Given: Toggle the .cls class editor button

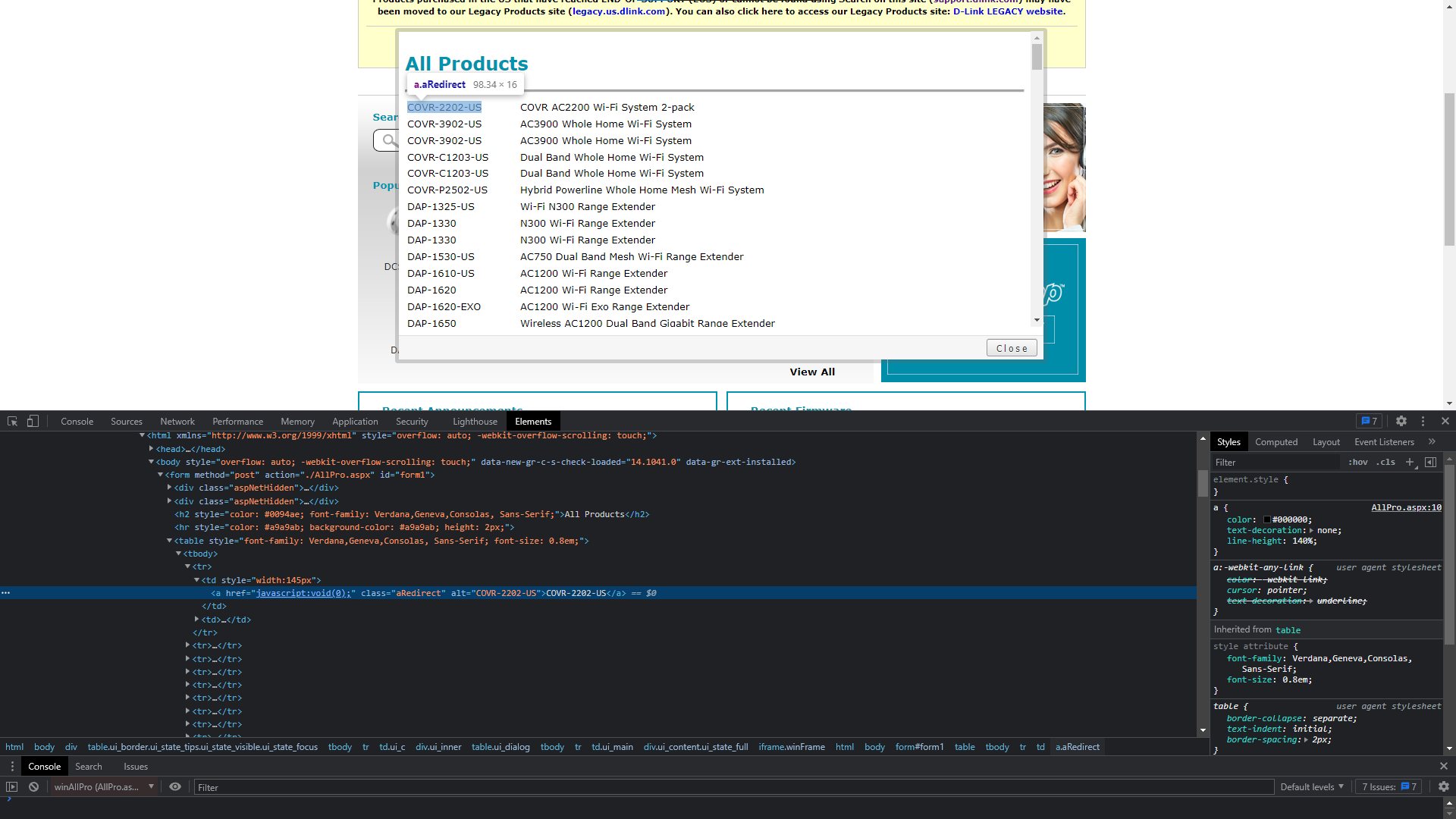Looking at the screenshot, I should [x=1386, y=463].
